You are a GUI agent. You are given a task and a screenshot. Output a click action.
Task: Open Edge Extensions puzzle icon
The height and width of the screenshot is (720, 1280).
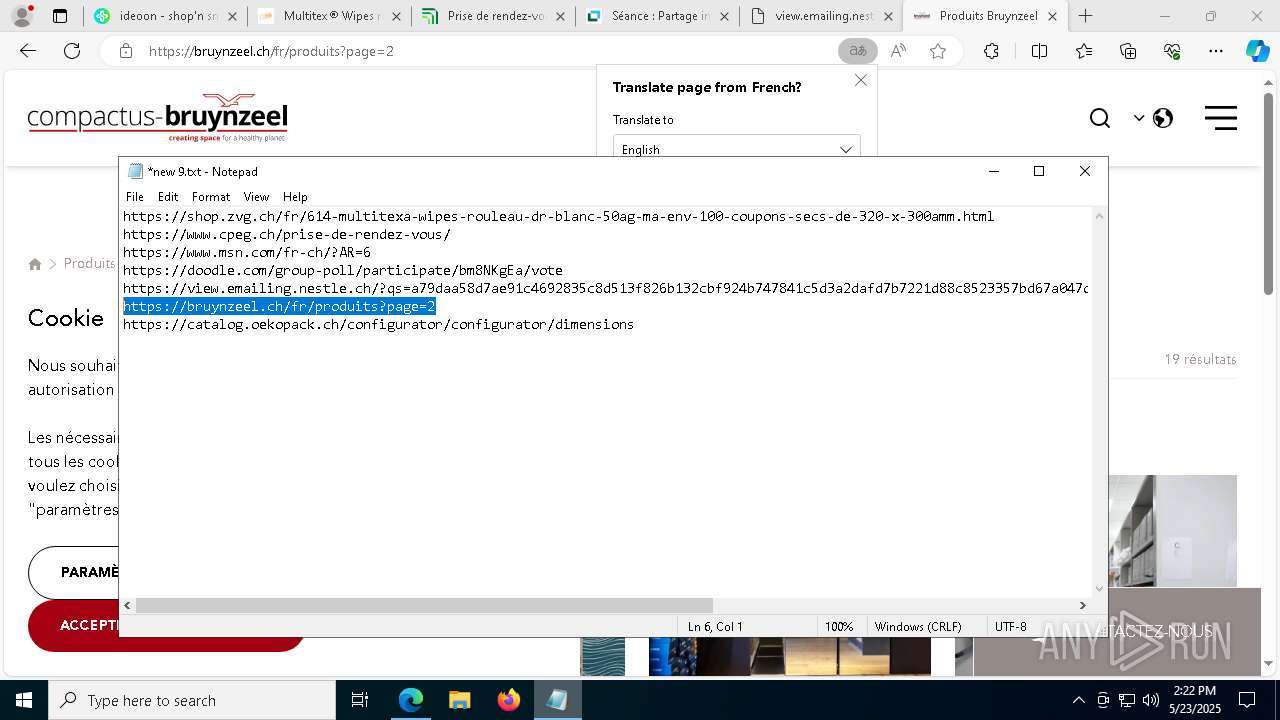coord(991,51)
